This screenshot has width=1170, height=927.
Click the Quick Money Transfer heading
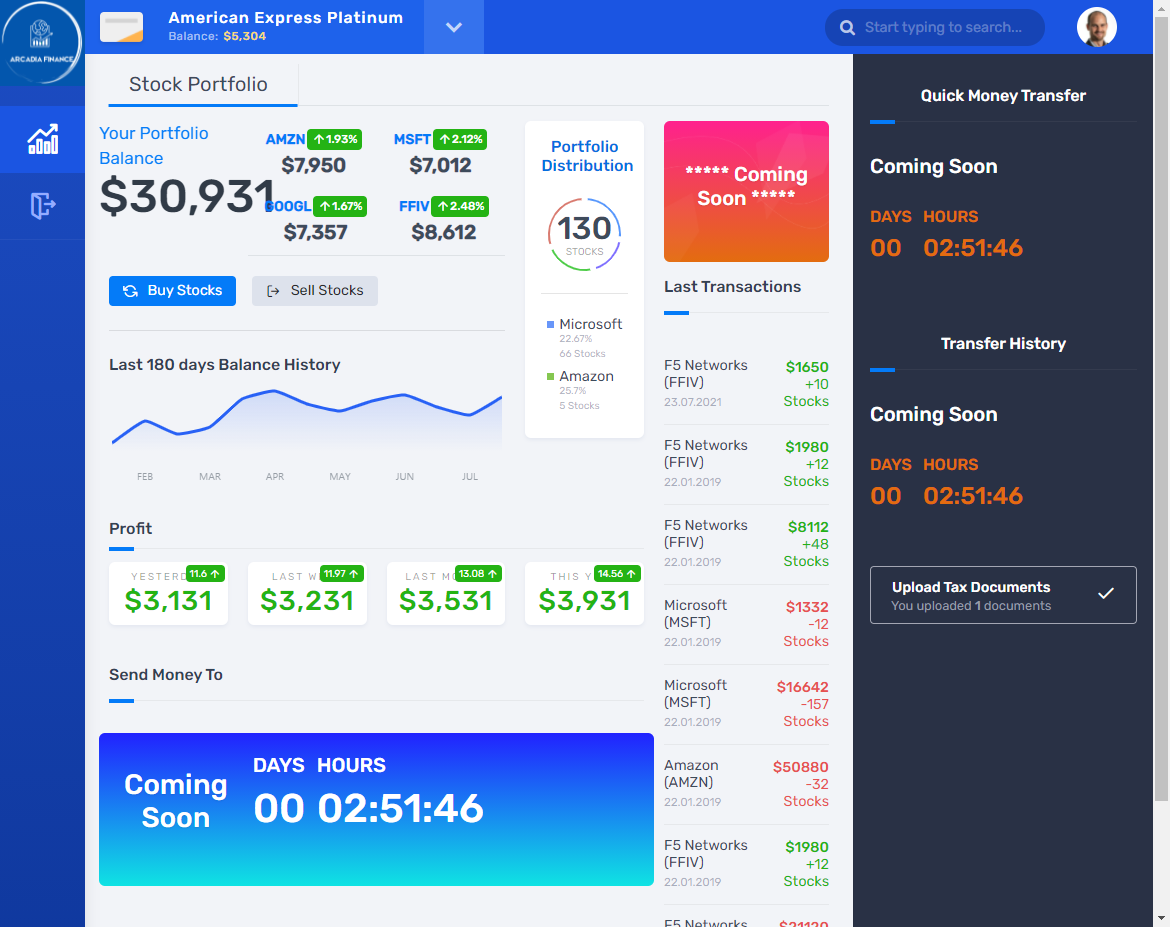pos(1003,96)
